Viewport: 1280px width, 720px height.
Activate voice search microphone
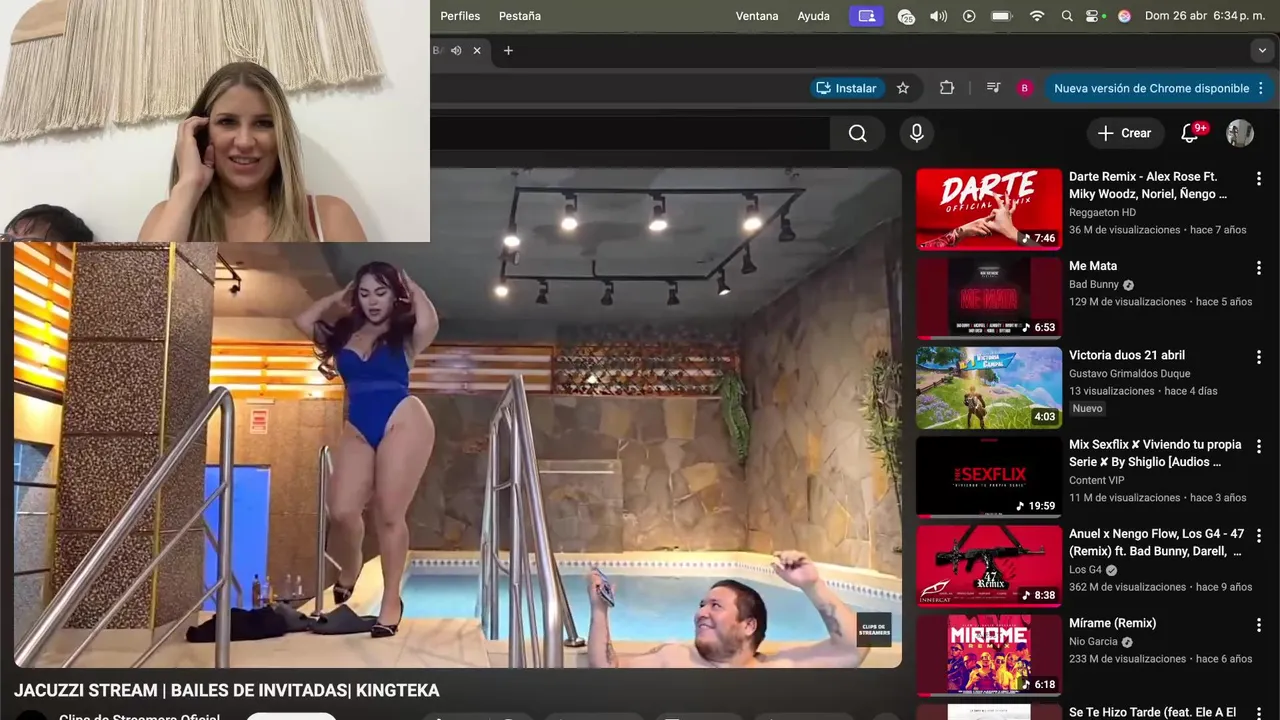coord(916,133)
